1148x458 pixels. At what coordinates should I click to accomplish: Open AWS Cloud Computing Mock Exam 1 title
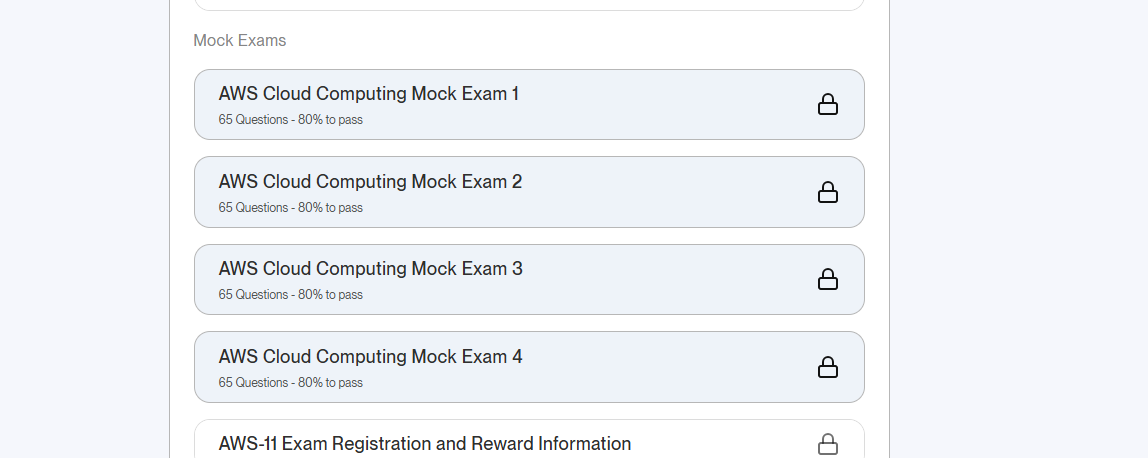(x=369, y=94)
